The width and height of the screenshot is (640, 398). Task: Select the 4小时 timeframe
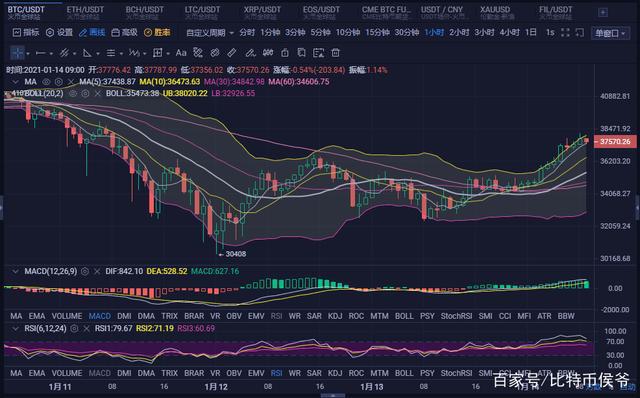coord(510,33)
